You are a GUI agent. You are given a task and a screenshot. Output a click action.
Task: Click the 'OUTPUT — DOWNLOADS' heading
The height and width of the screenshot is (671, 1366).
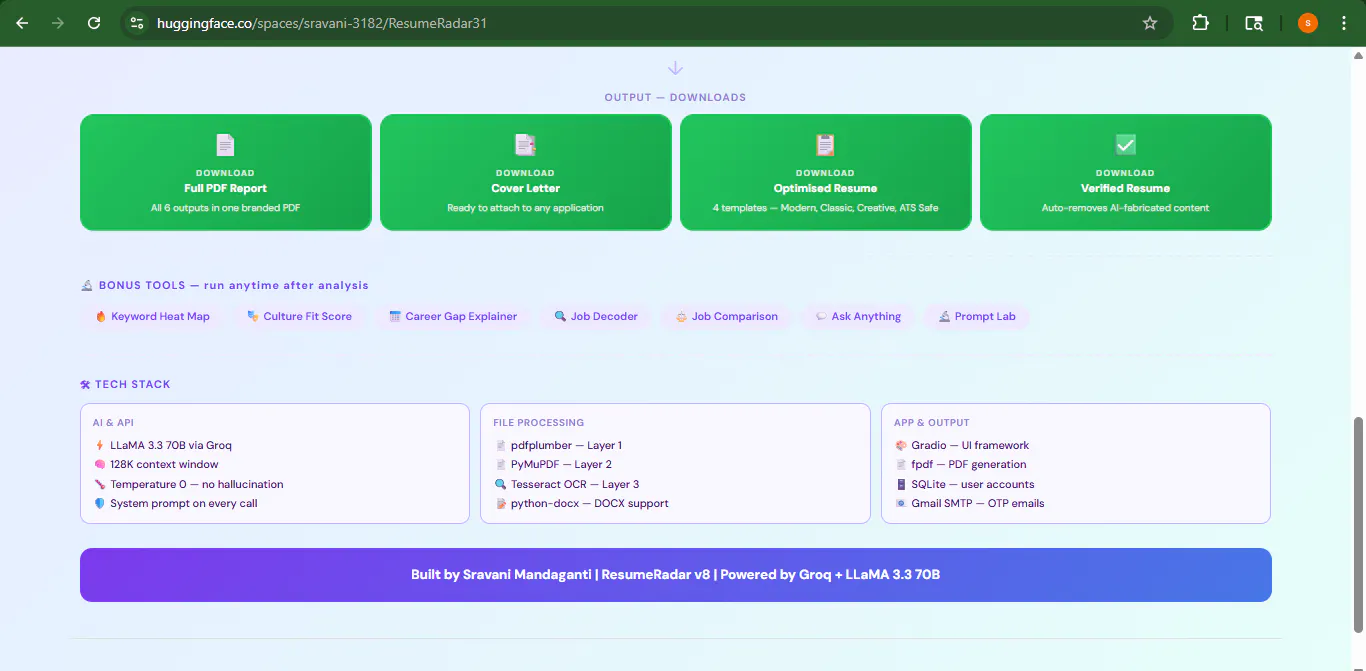tap(675, 97)
